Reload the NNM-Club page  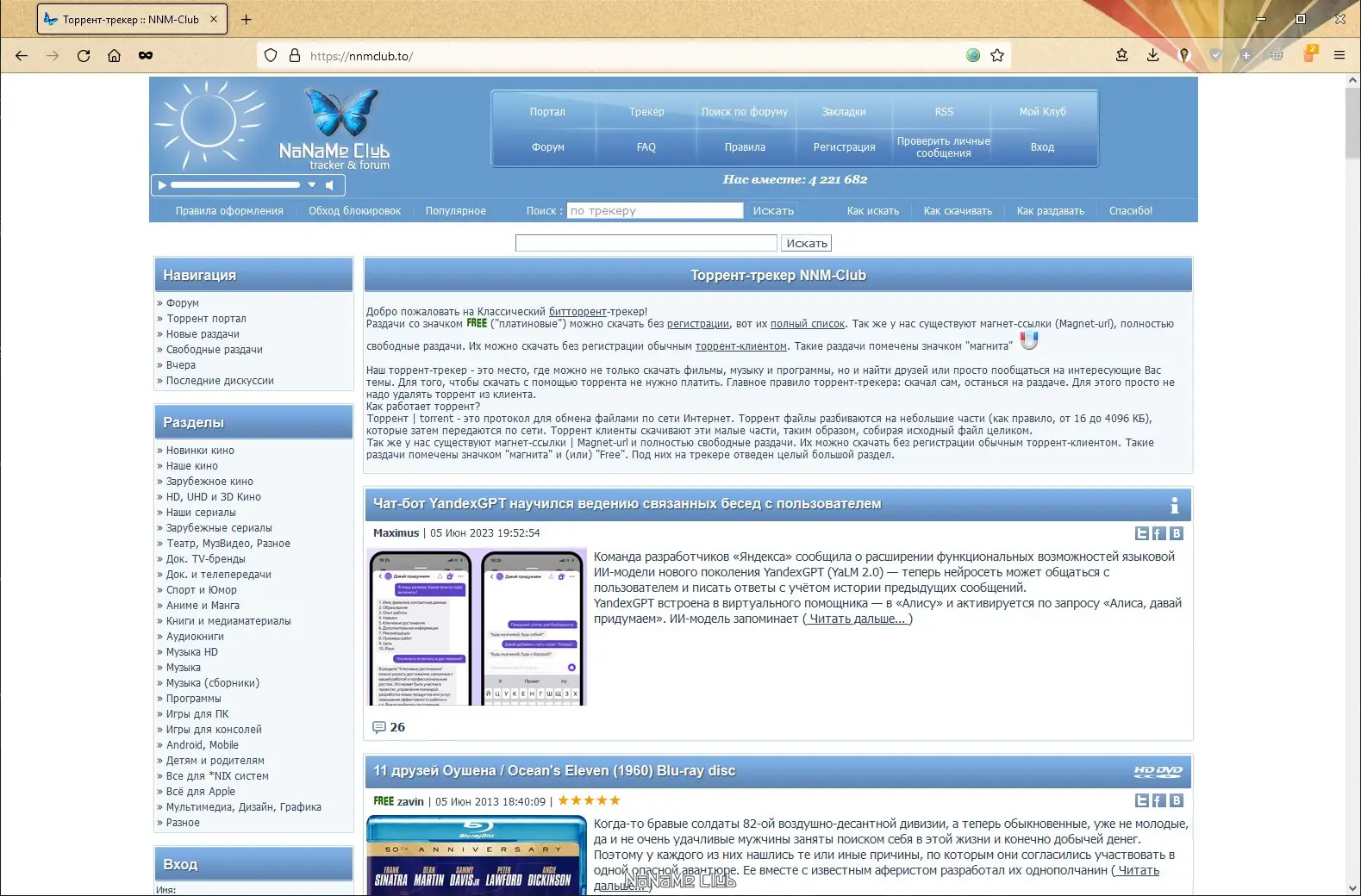tap(84, 55)
